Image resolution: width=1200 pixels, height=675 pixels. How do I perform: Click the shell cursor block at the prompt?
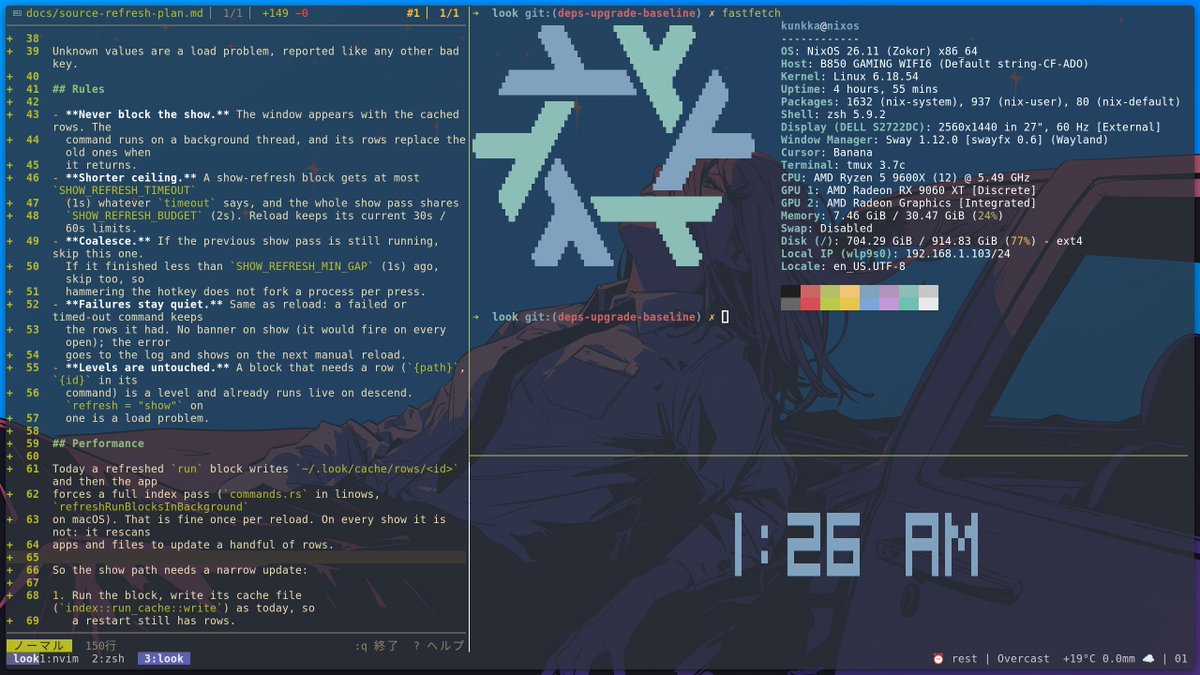click(x=725, y=317)
